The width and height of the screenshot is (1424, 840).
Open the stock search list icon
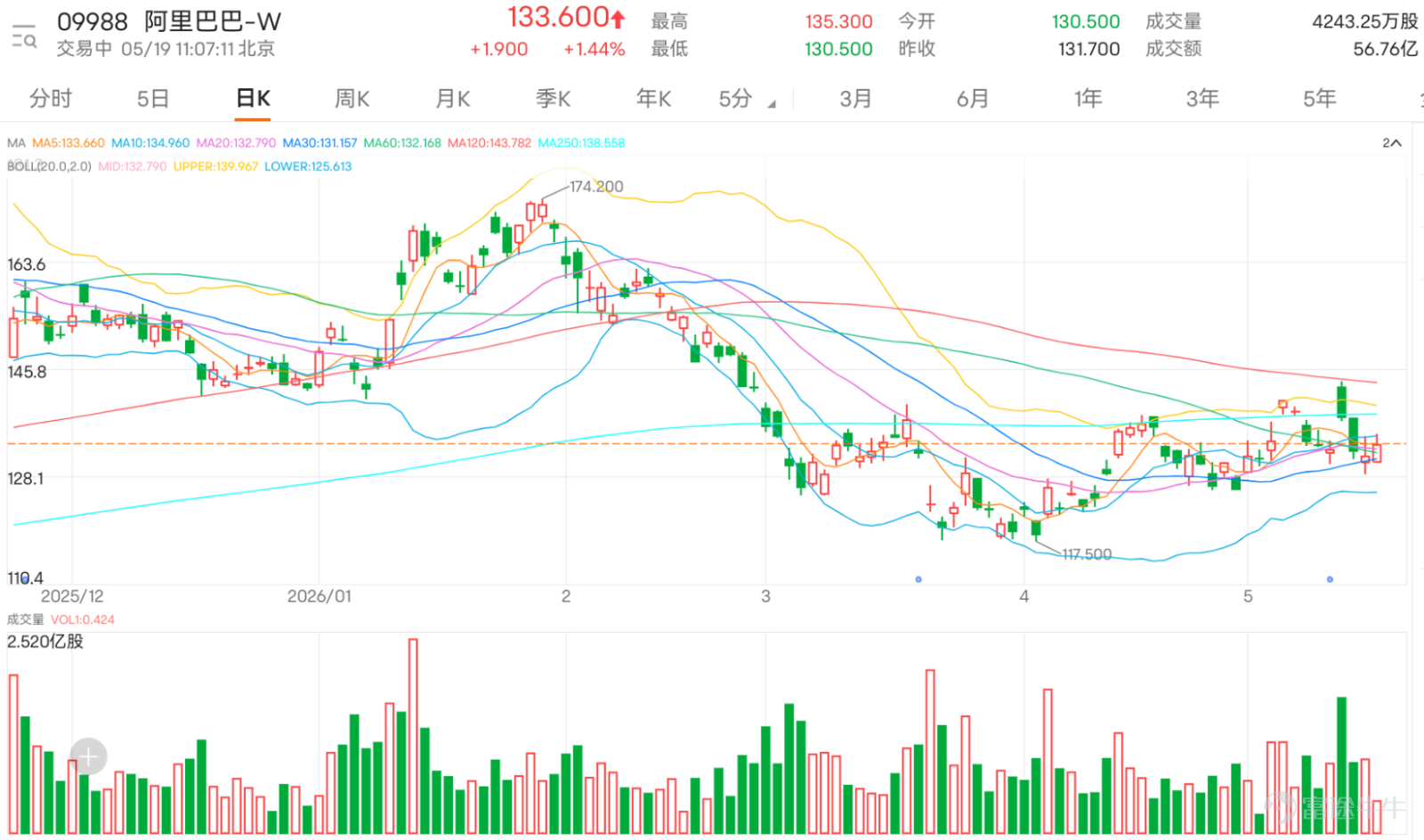(x=24, y=36)
